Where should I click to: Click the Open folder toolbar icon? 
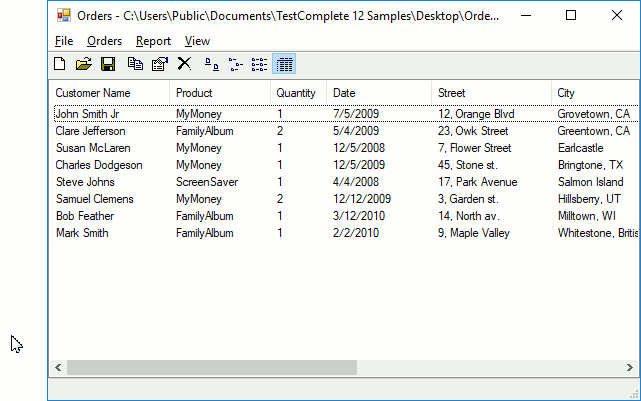84,64
